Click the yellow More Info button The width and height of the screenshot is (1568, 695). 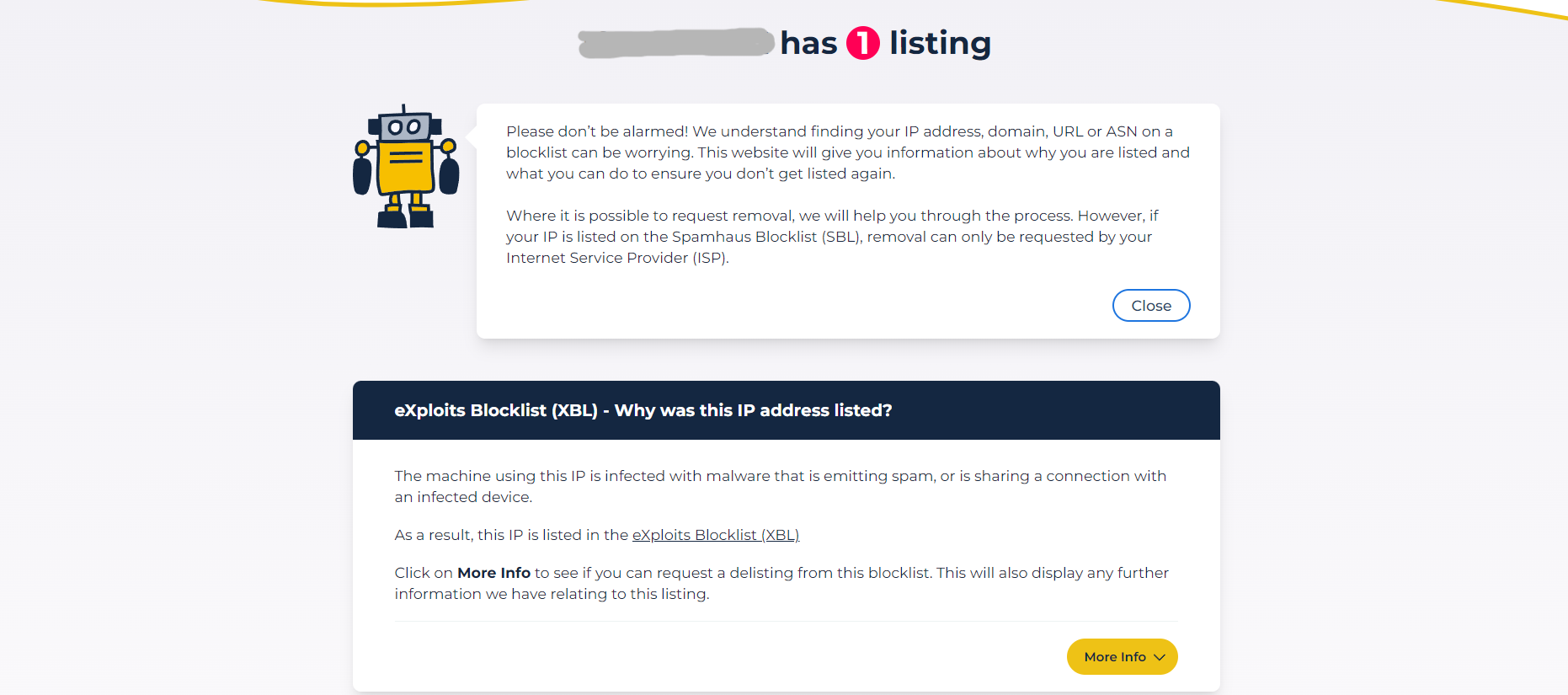1122,656
